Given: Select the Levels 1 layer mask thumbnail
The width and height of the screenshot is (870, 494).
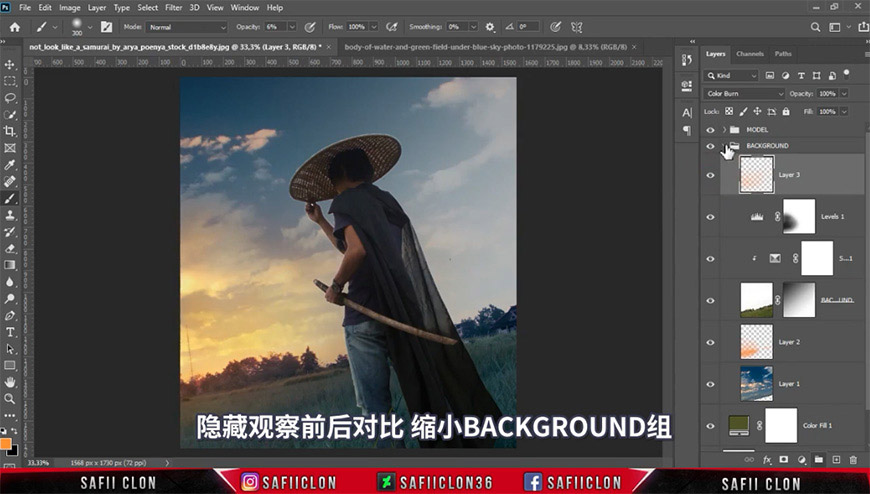Looking at the screenshot, I should coord(799,216).
